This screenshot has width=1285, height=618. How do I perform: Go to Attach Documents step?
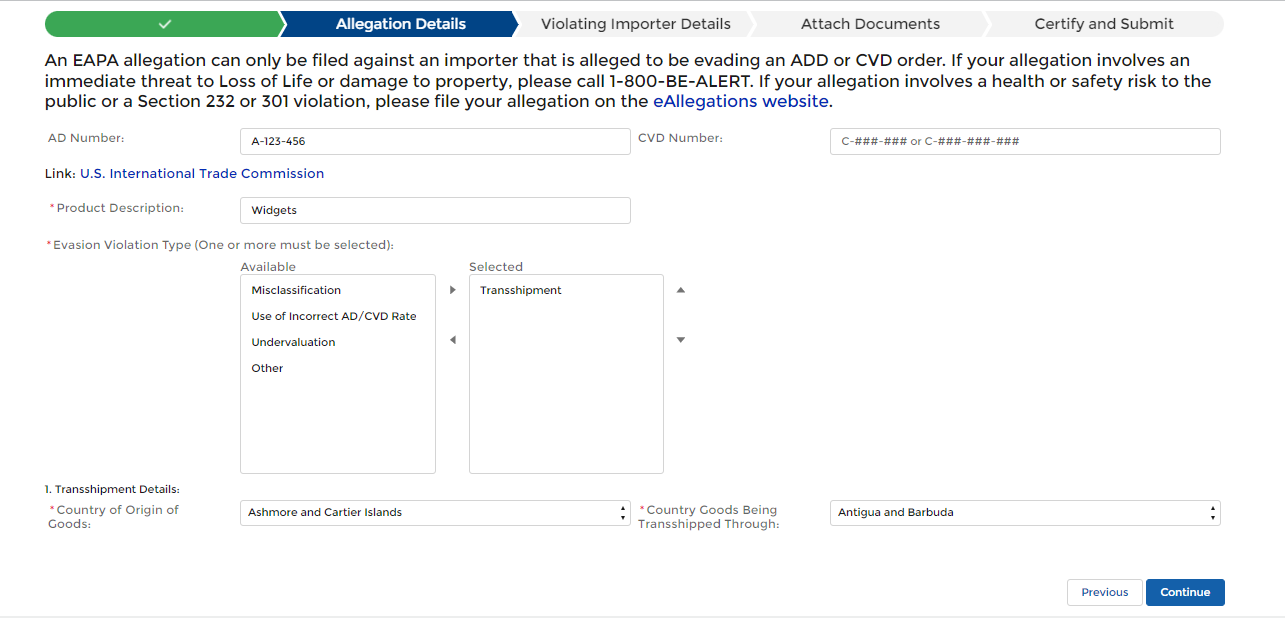(x=870, y=24)
